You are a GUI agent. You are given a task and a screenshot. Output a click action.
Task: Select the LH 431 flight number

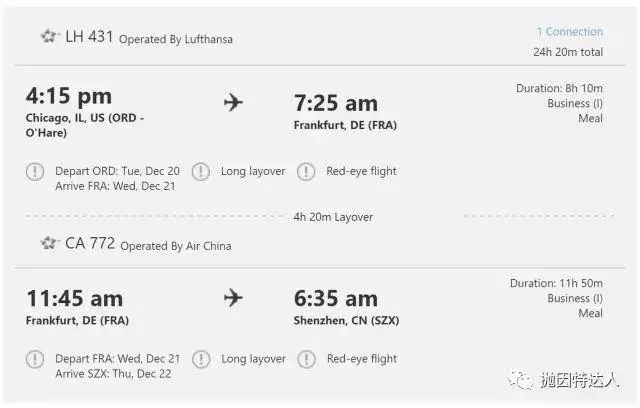89,37
